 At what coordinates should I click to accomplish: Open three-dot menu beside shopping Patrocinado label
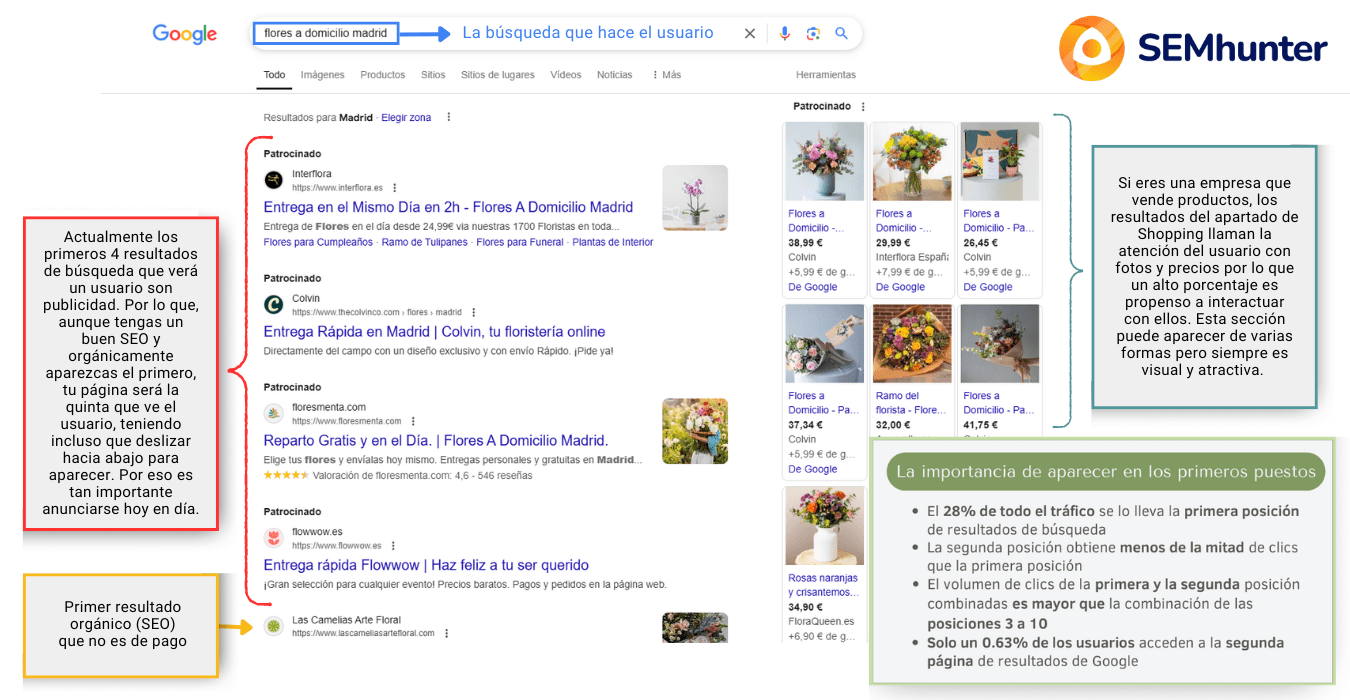pyautogui.click(x=863, y=106)
